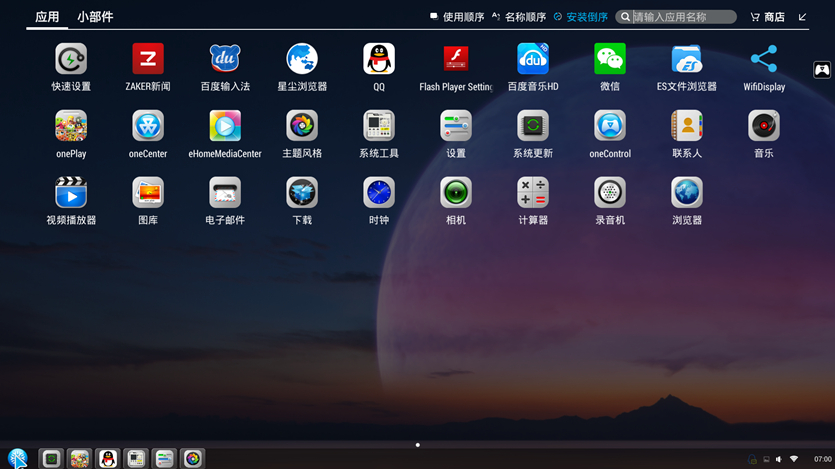Sort apps by 名称顺序

(x=518, y=17)
